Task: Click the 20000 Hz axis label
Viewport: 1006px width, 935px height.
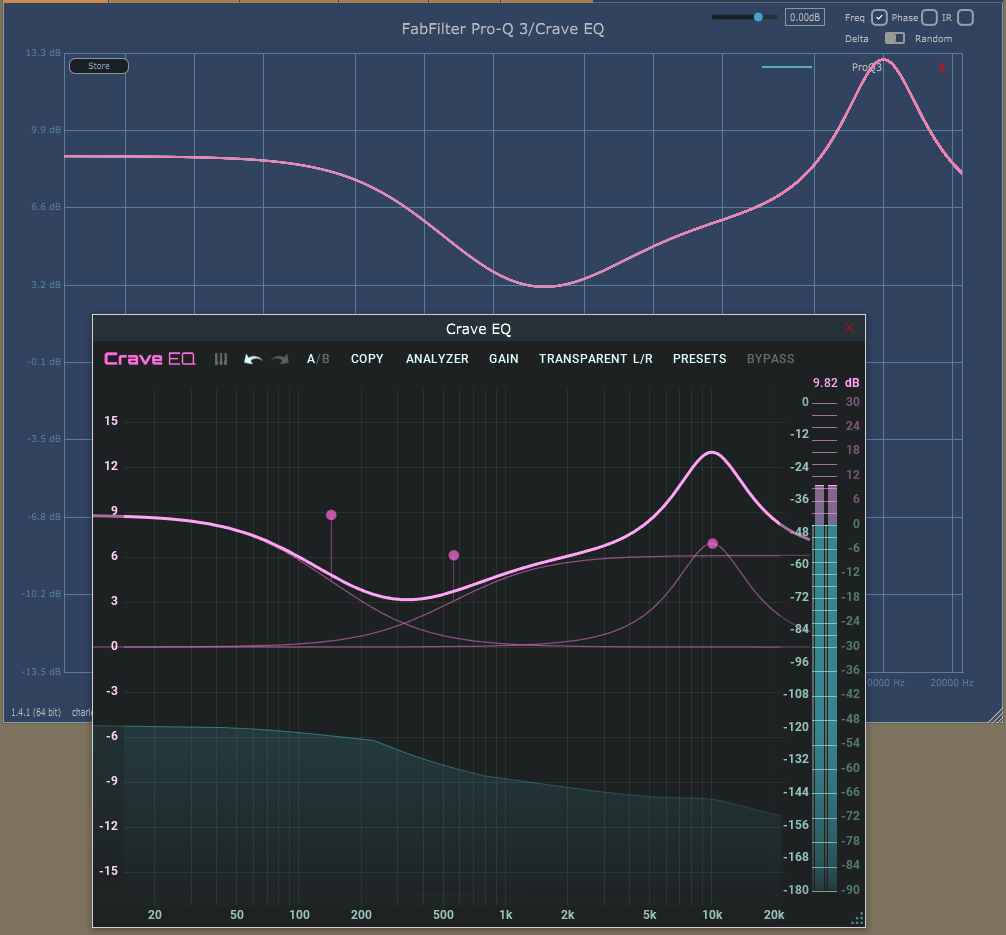Action: (951, 683)
